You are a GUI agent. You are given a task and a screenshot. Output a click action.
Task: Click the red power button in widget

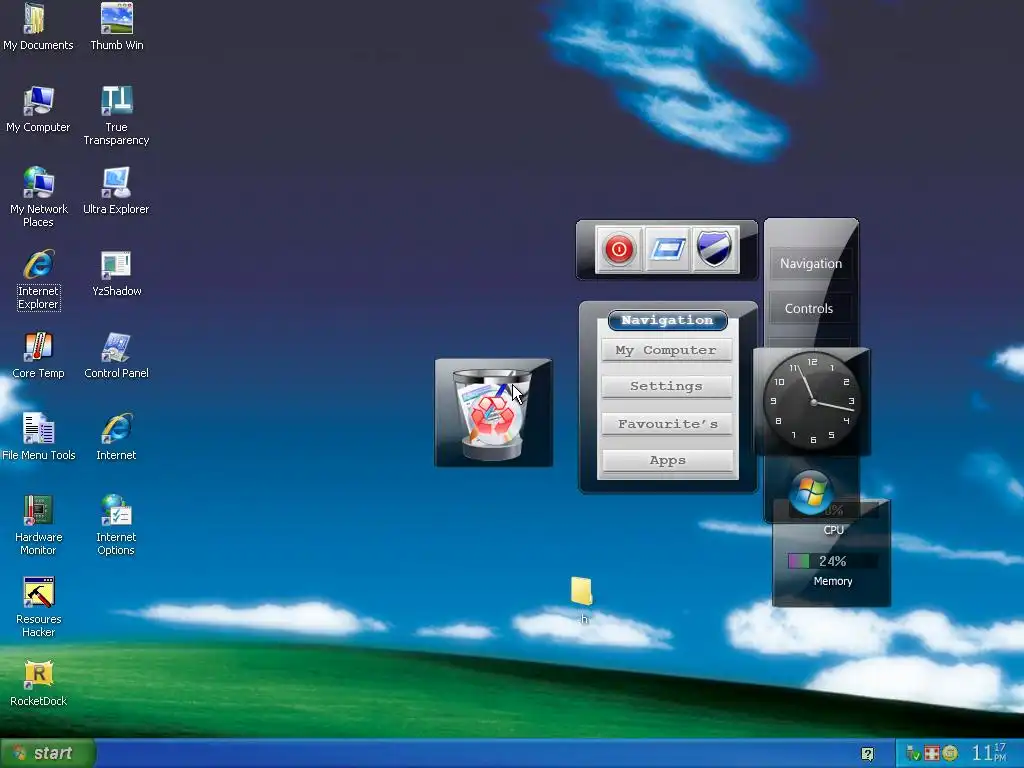click(x=618, y=249)
